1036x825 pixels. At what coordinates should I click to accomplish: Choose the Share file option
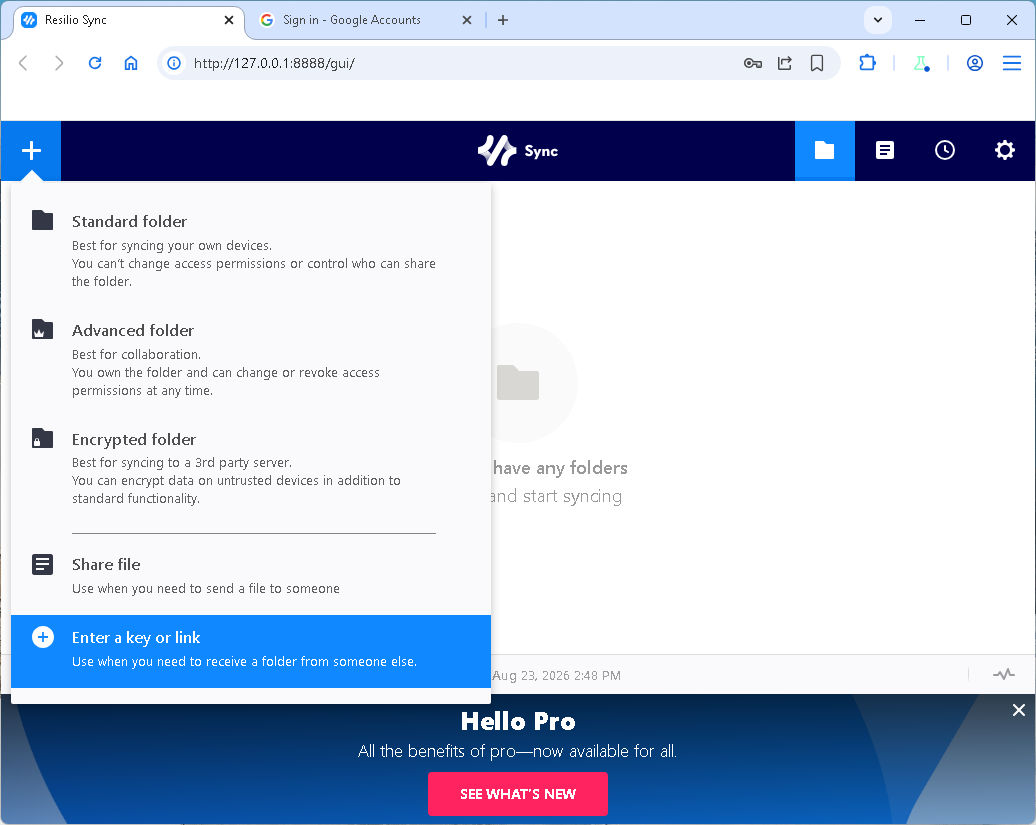(251, 575)
